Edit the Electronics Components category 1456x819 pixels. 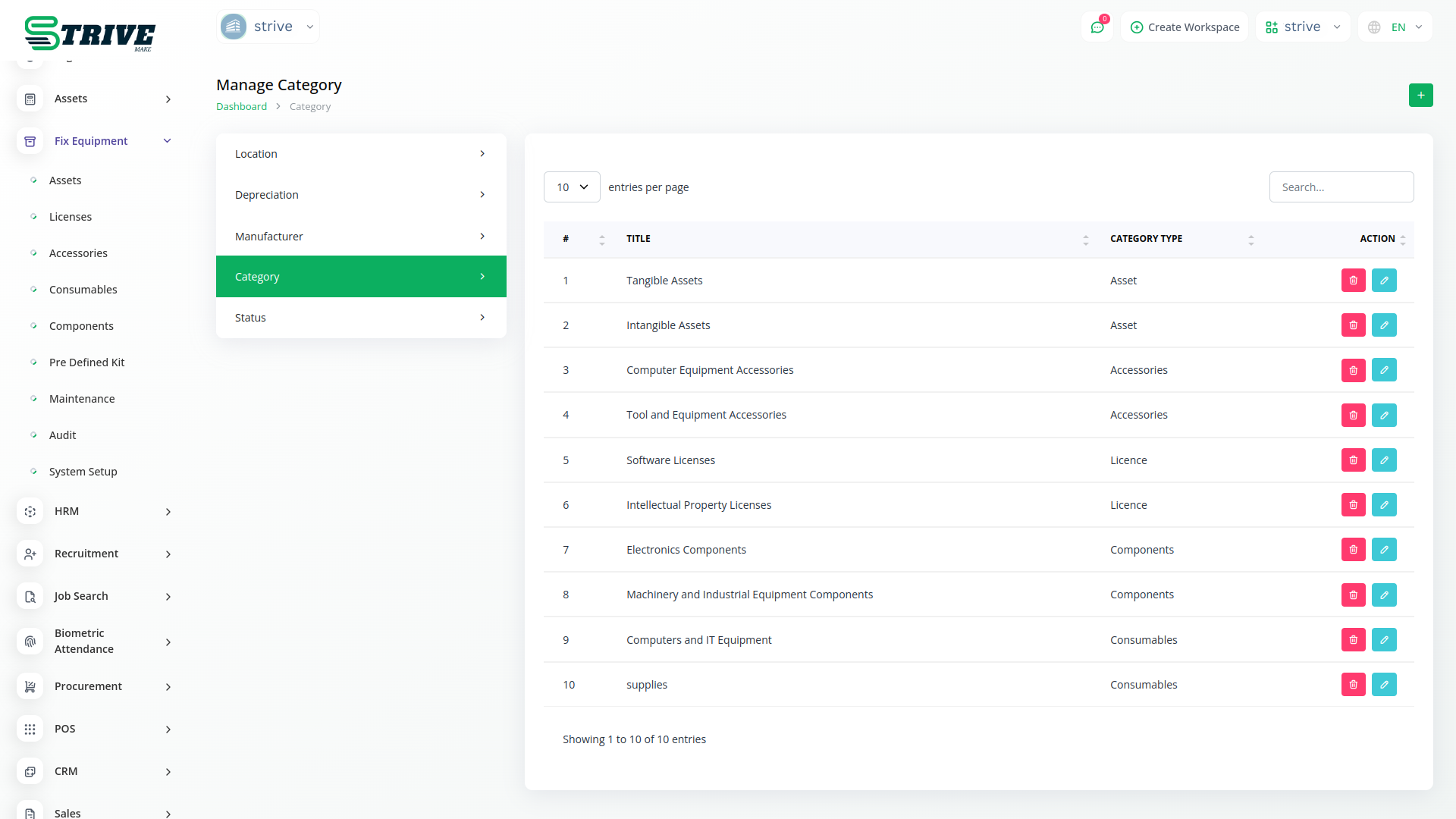[1384, 550]
